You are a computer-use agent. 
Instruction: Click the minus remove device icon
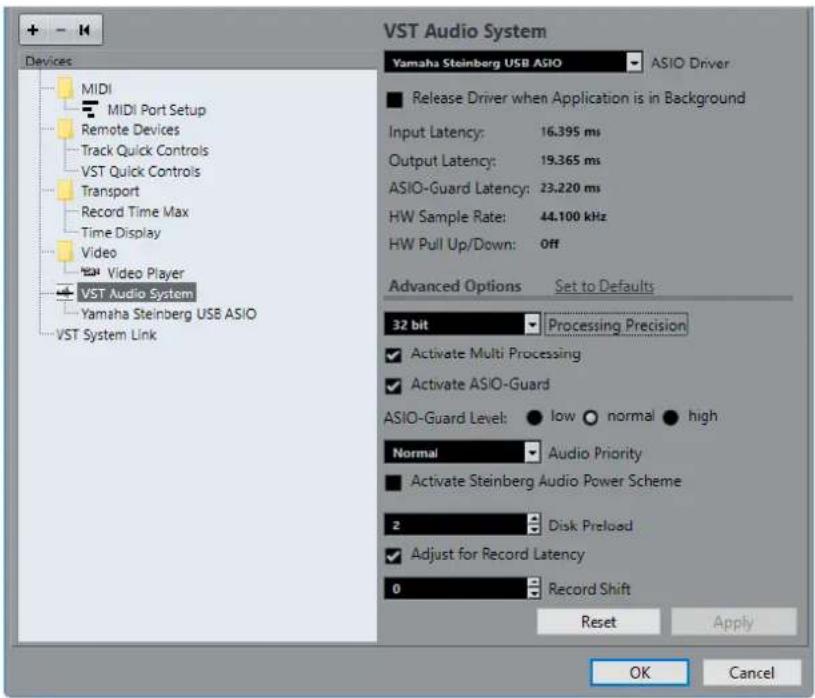60,30
